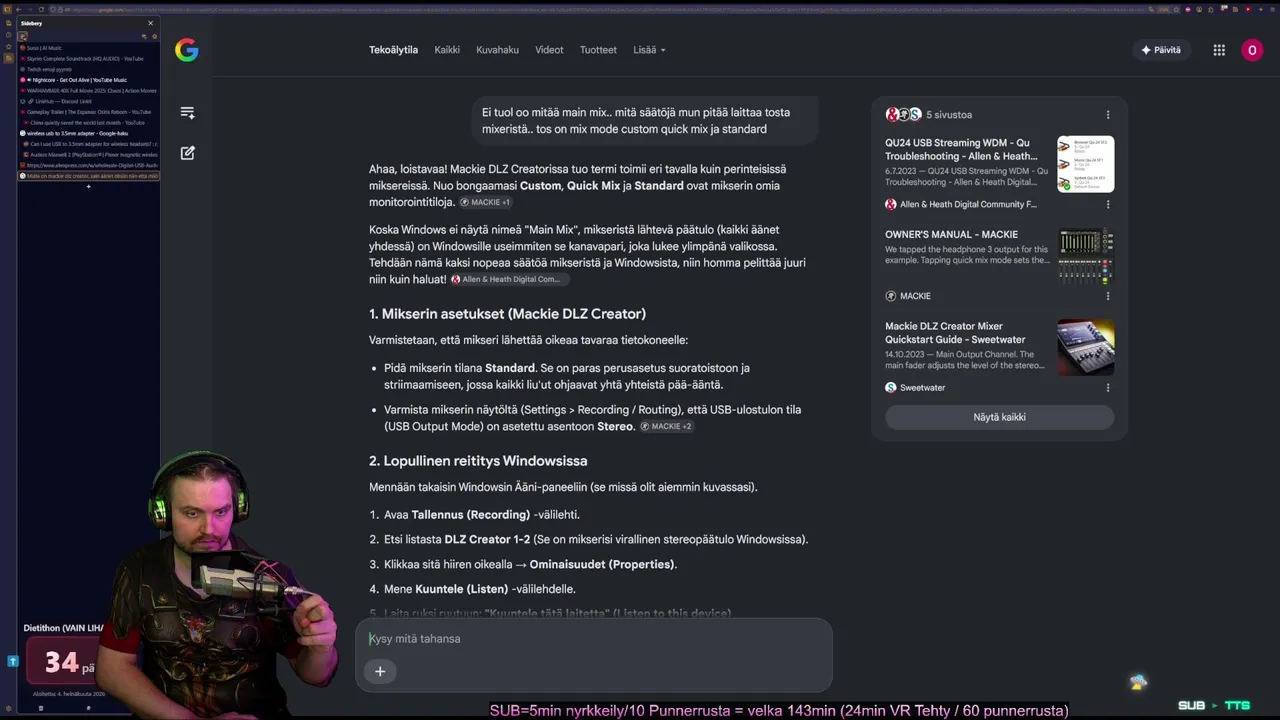
Task: Click the Sweetwater DLZ Creator thumbnail
Action: pos(1085,347)
